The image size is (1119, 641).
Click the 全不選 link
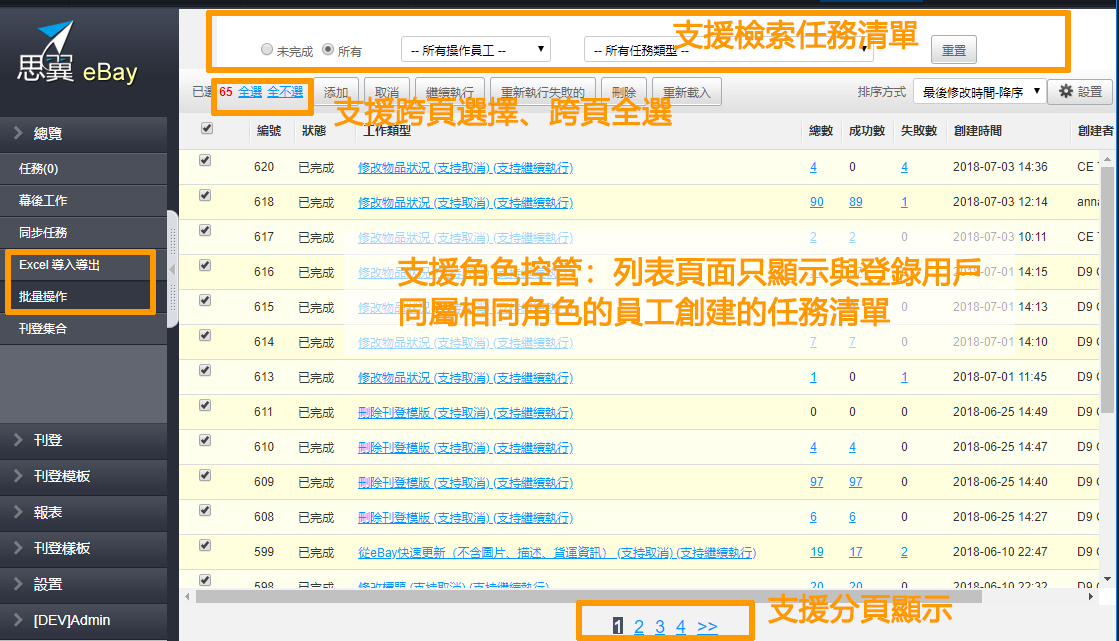(x=285, y=91)
